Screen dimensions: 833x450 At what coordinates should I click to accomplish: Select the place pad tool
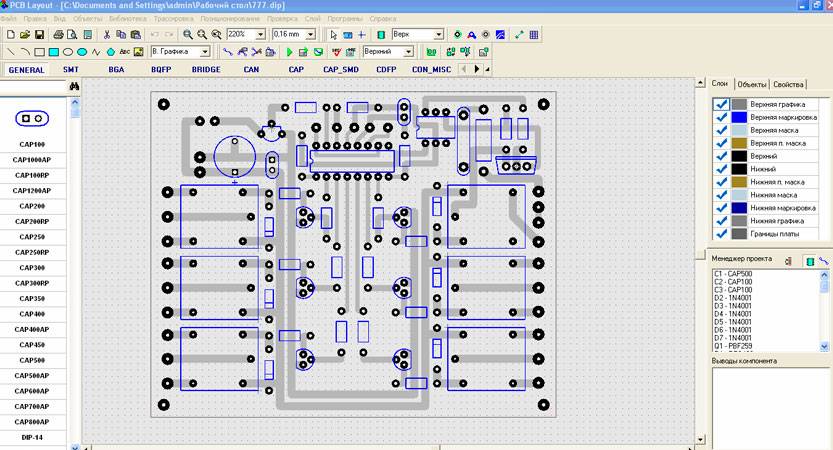457,35
